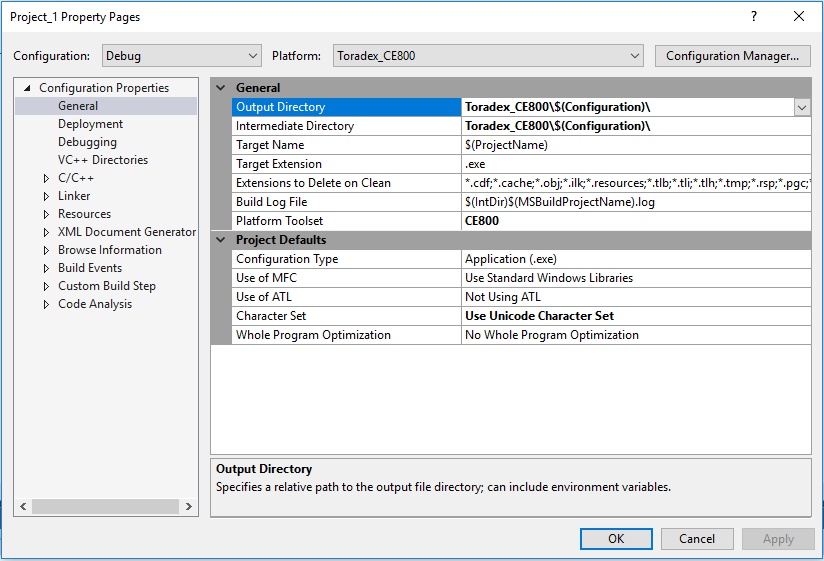The width and height of the screenshot is (824, 561).
Task: Select the Output Directory property row
Action: [521, 107]
